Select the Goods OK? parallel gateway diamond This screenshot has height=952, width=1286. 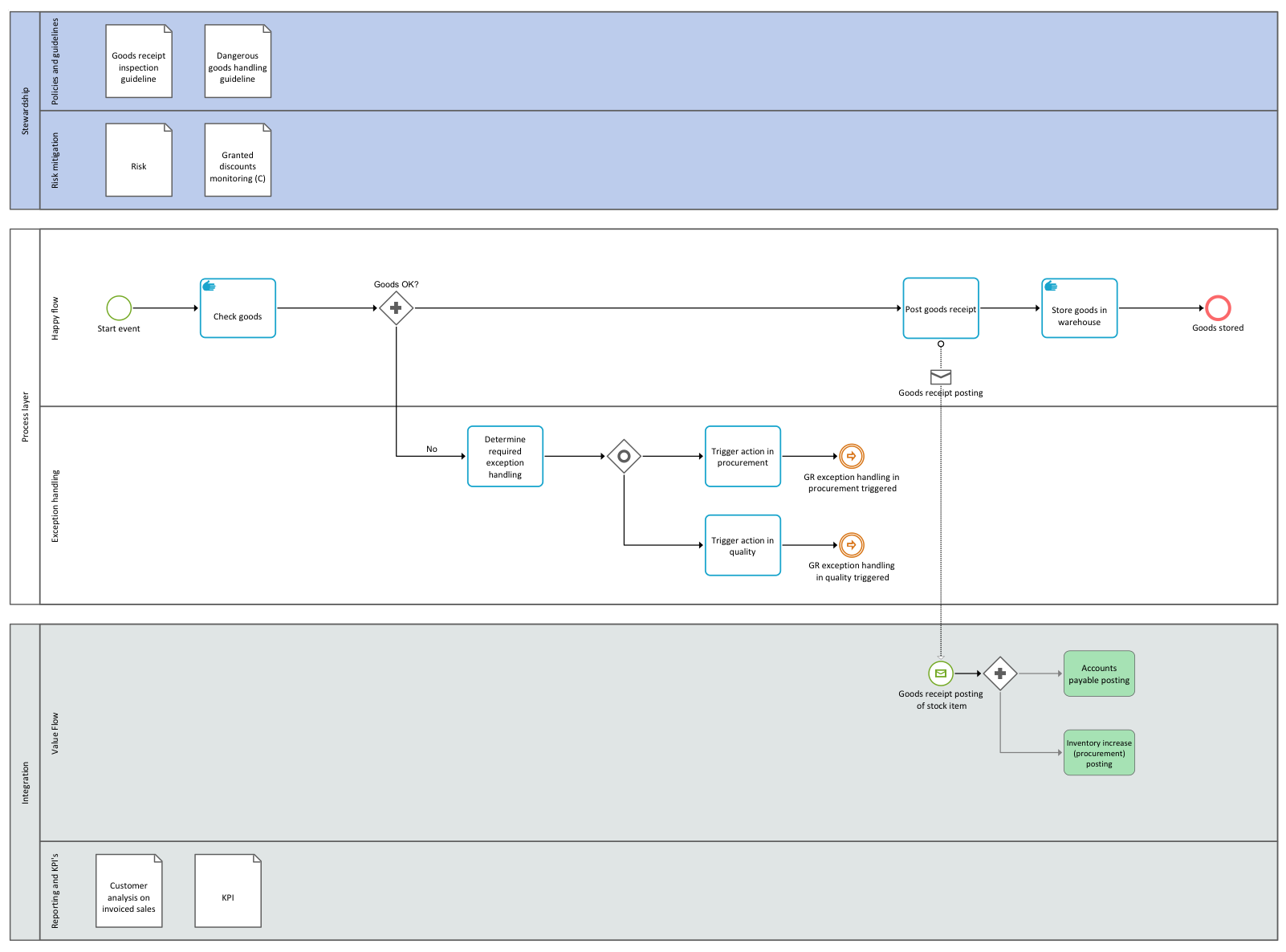click(396, 307)
